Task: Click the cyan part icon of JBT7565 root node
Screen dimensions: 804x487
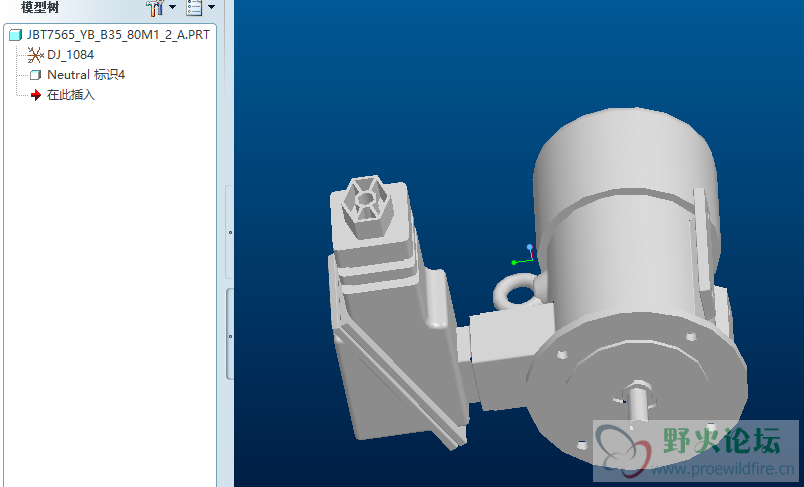Action: coord(15,35)
